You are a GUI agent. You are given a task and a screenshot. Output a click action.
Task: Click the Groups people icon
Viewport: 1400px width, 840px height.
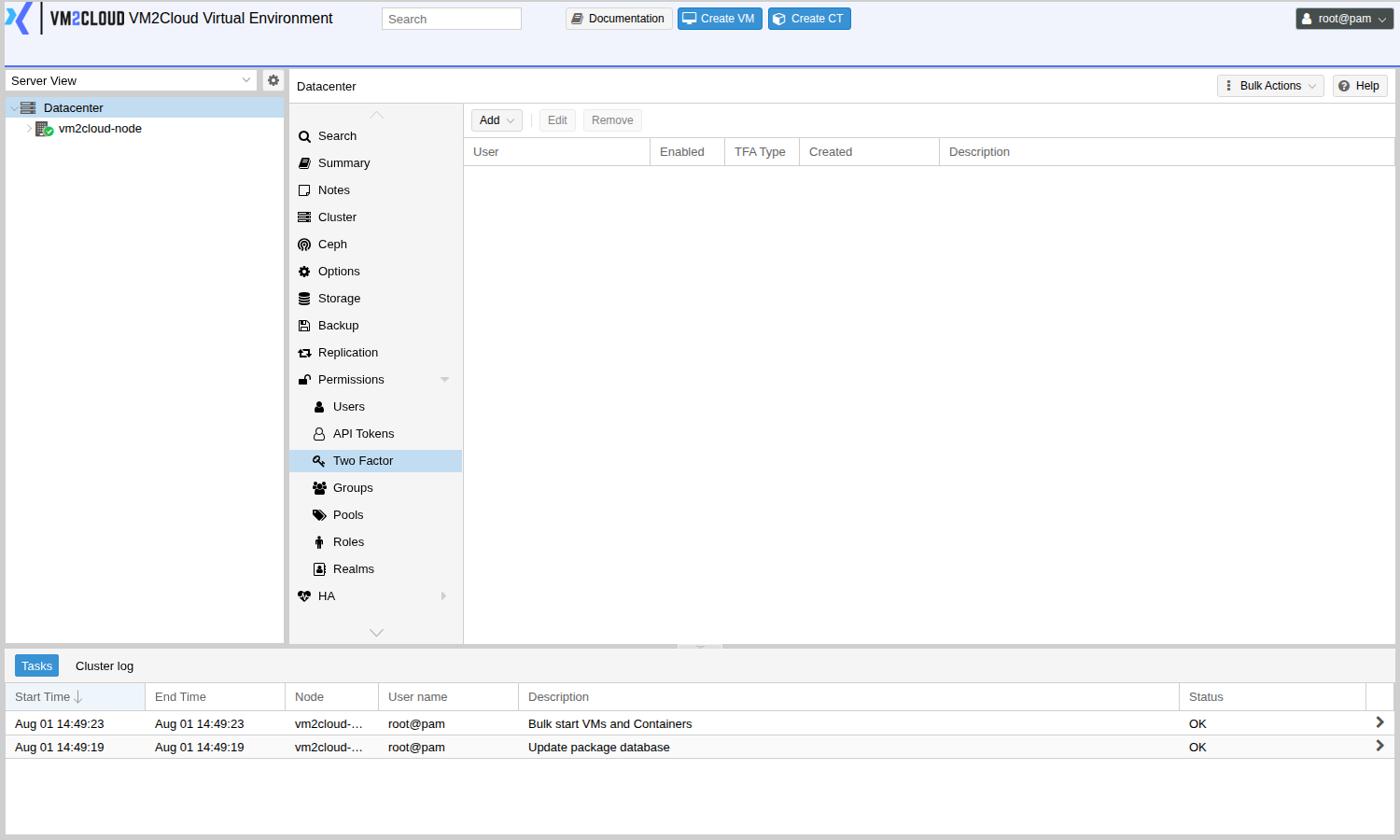click(319, 488)
